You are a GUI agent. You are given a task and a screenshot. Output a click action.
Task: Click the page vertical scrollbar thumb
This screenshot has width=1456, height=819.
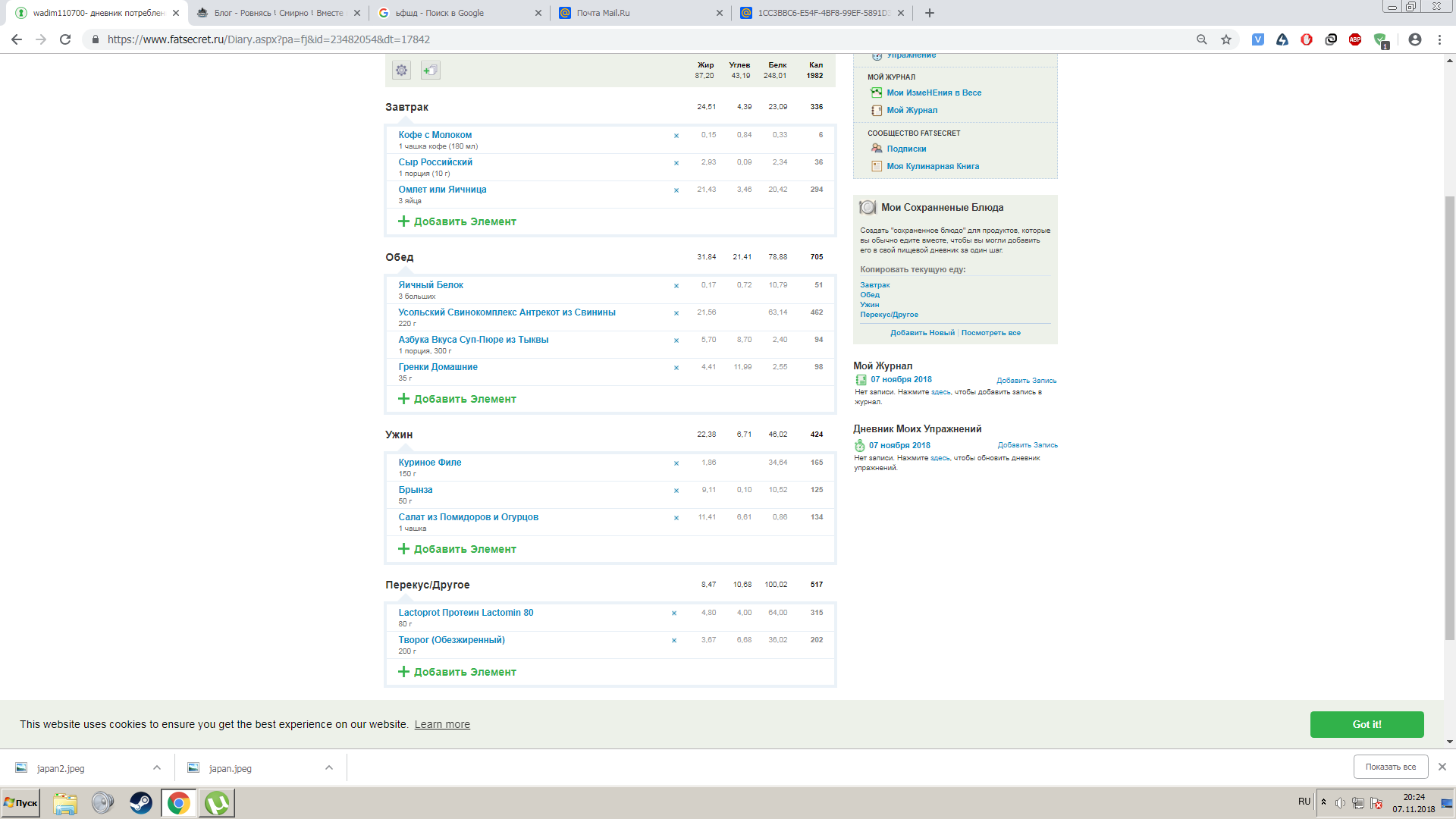coord(1449,417)
